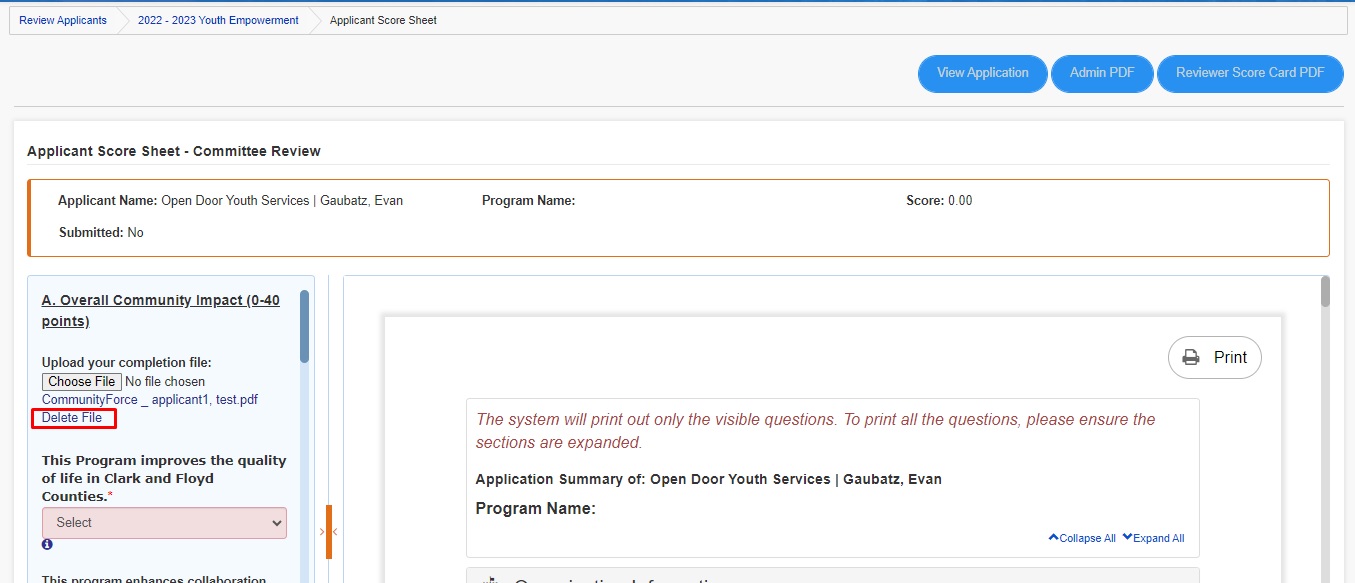Open CommunityForce applicant1 test.pdf link
This screenshot has height=583, width=1355.
[x=150, y=400]
